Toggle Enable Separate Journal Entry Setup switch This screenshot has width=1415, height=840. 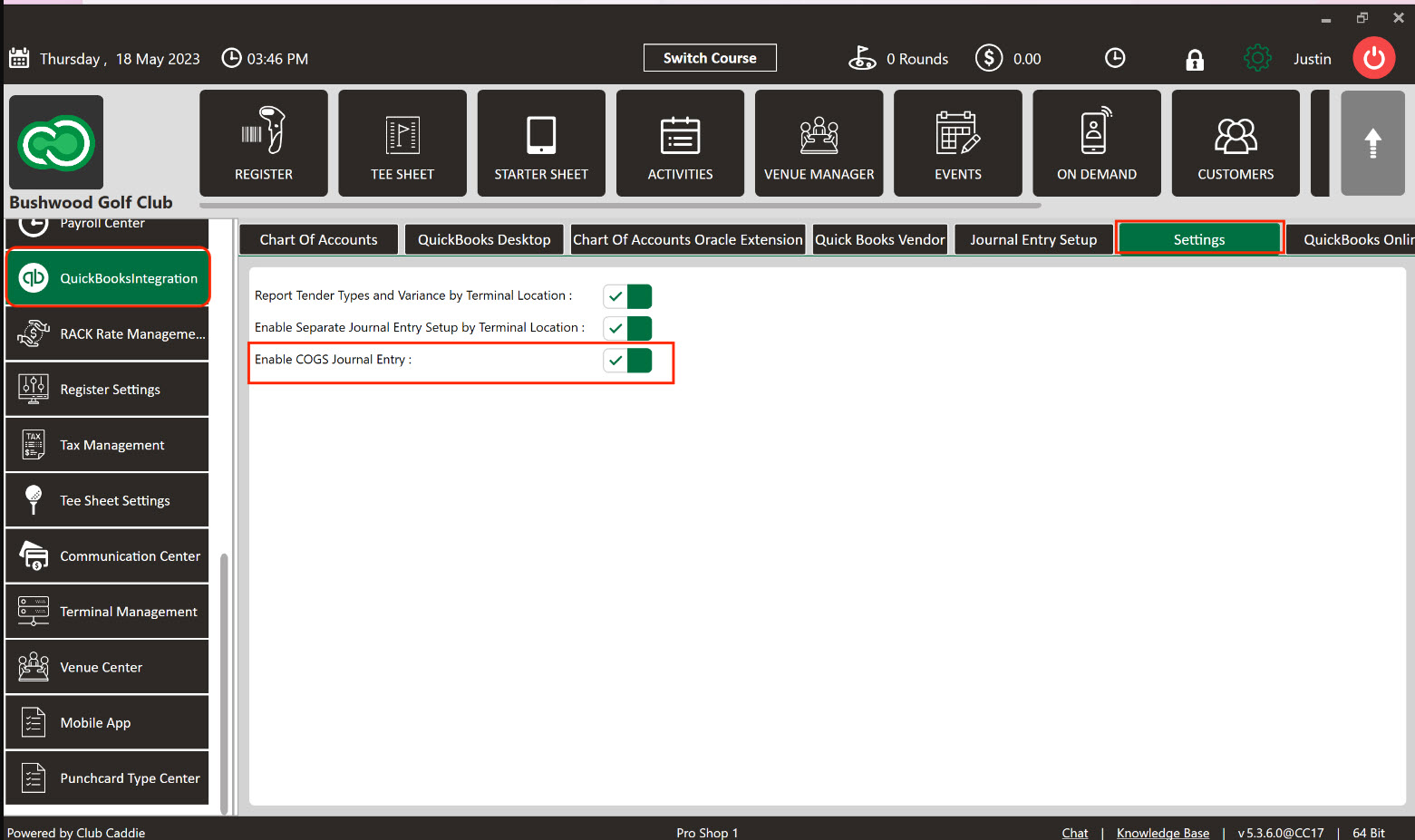point(627,328)
